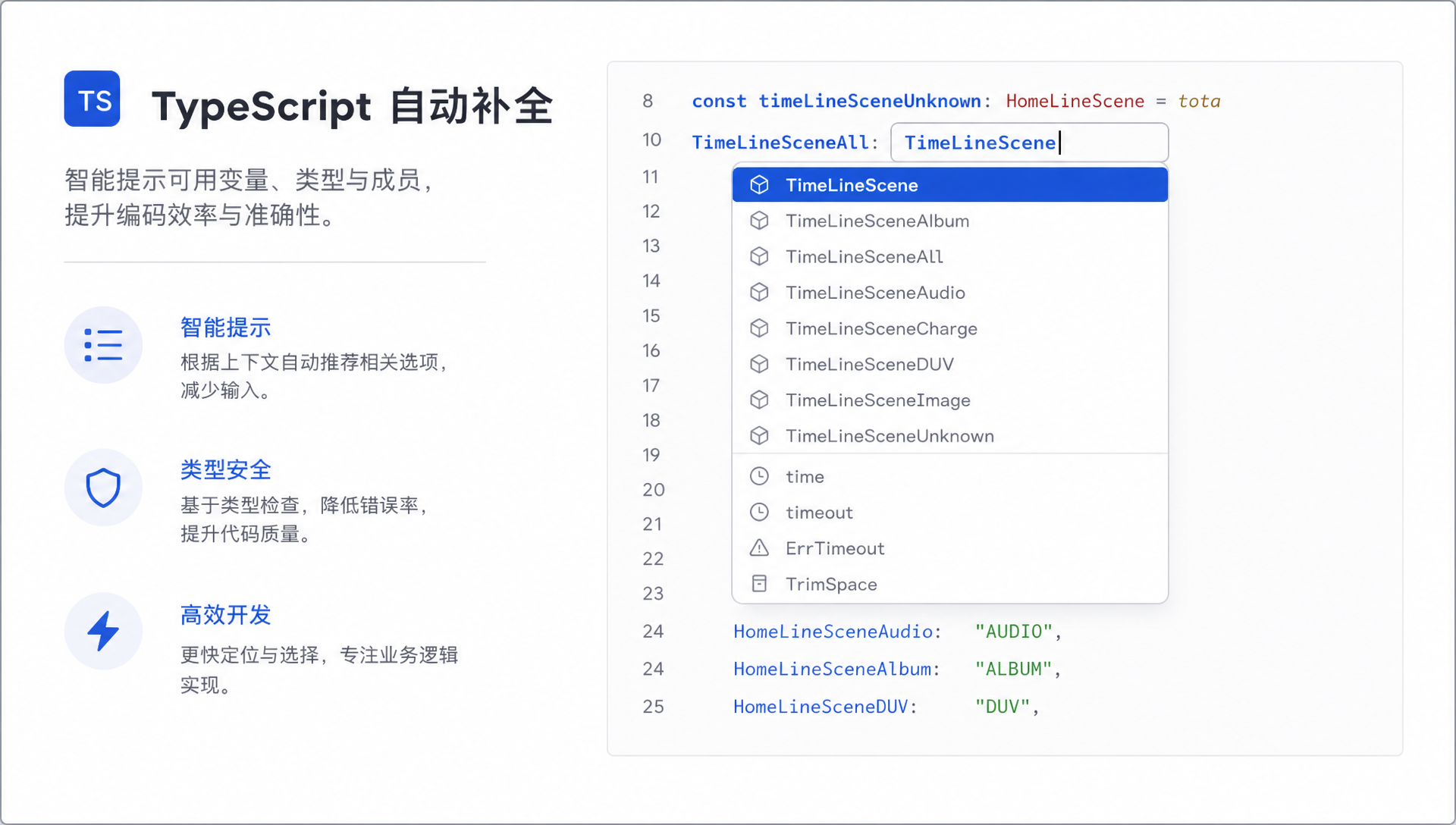1456x825 pixels.
Task: Click timeLineSceneUnknown variable on line 8
Action: (x=870, y=101)
